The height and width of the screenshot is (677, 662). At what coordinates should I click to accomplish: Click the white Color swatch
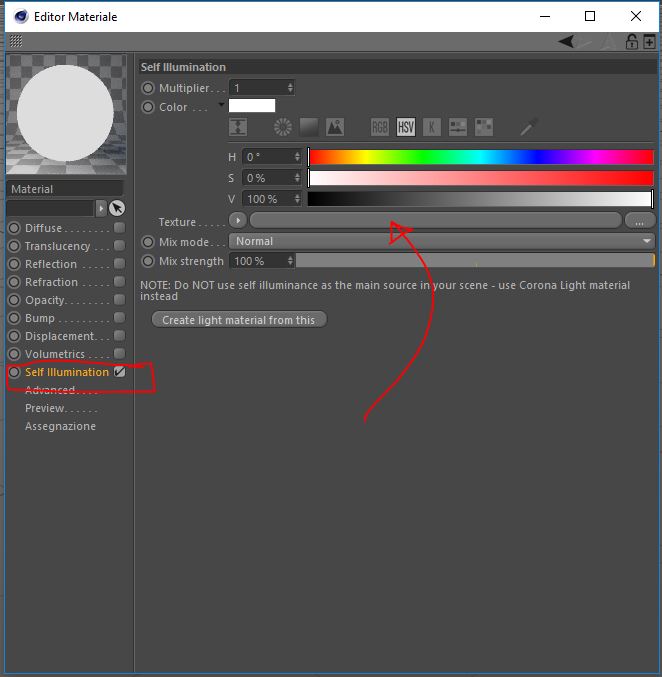tap(252, 106)
